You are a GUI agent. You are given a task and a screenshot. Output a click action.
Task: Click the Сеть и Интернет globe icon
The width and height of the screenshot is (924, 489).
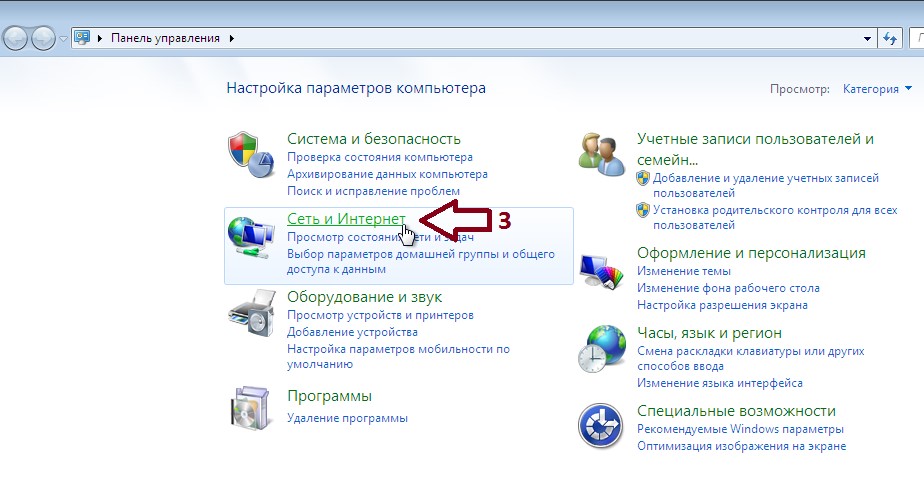[x=251, y=236]
